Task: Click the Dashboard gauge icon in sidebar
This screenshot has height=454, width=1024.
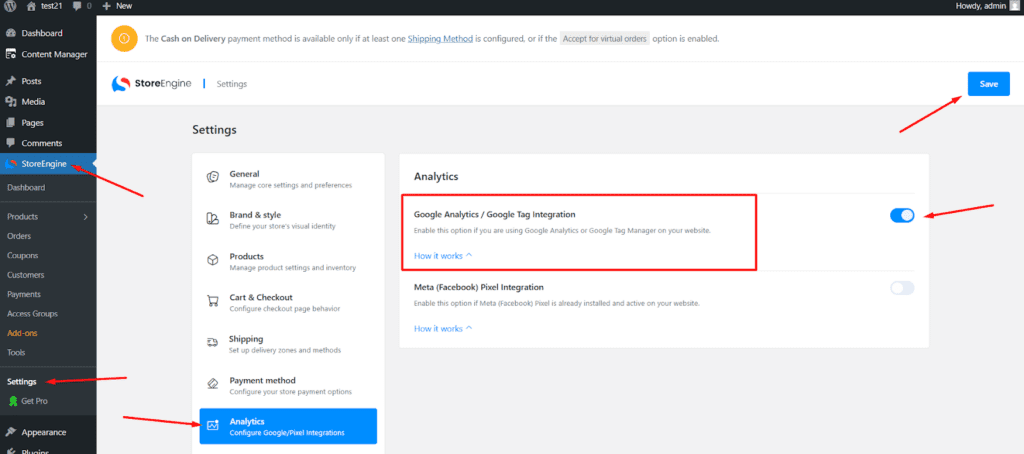Action: (x=10, y=33)
